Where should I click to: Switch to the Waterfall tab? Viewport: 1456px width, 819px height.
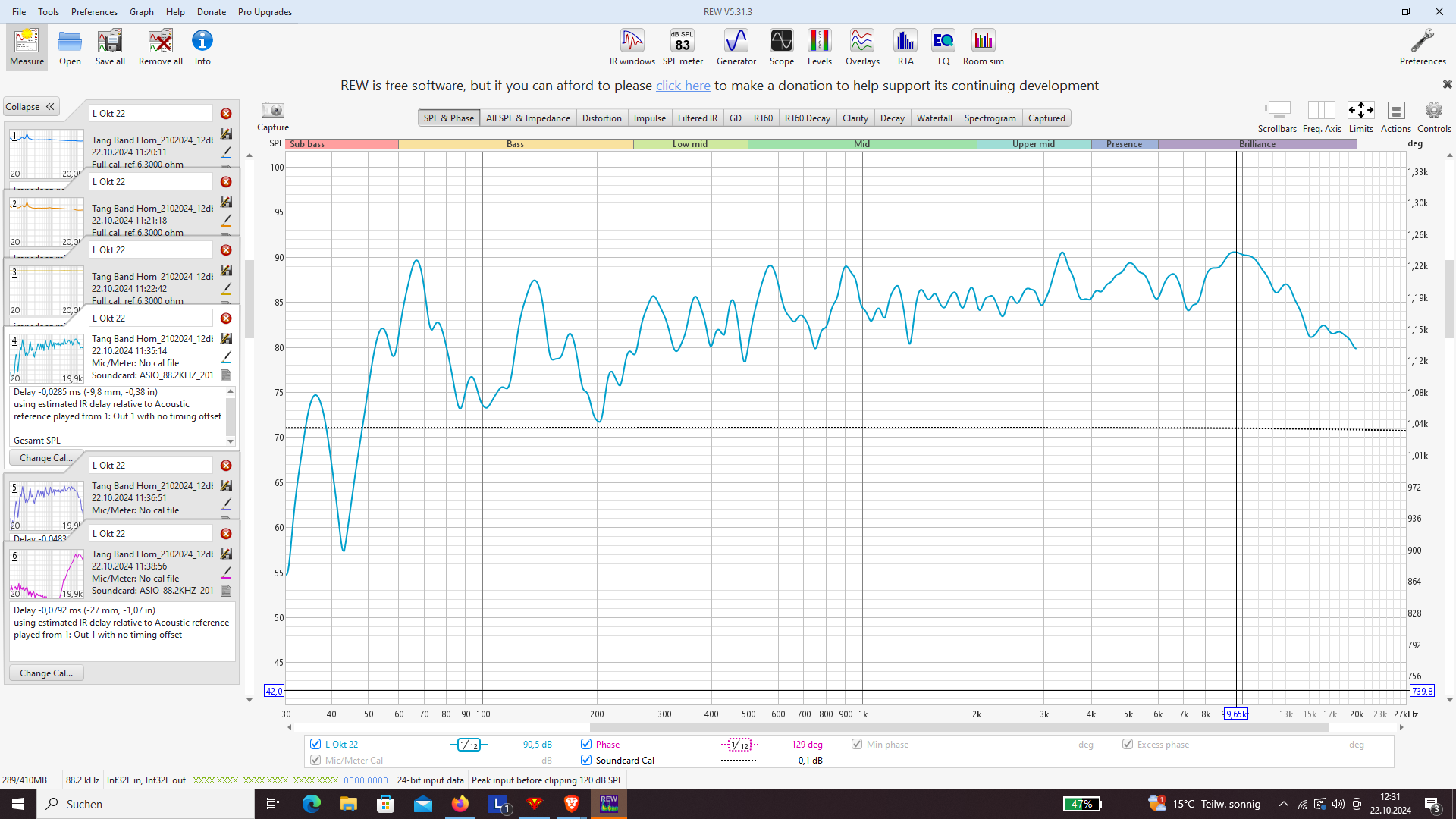934,118
